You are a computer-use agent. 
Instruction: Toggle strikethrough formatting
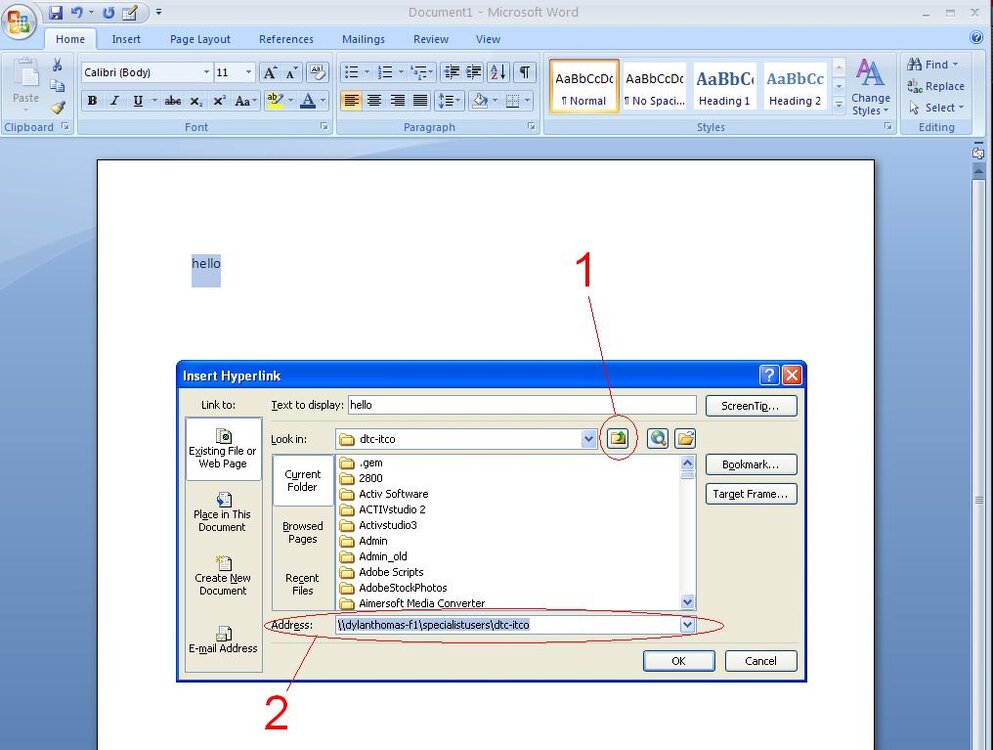click(x=173, y=101)
